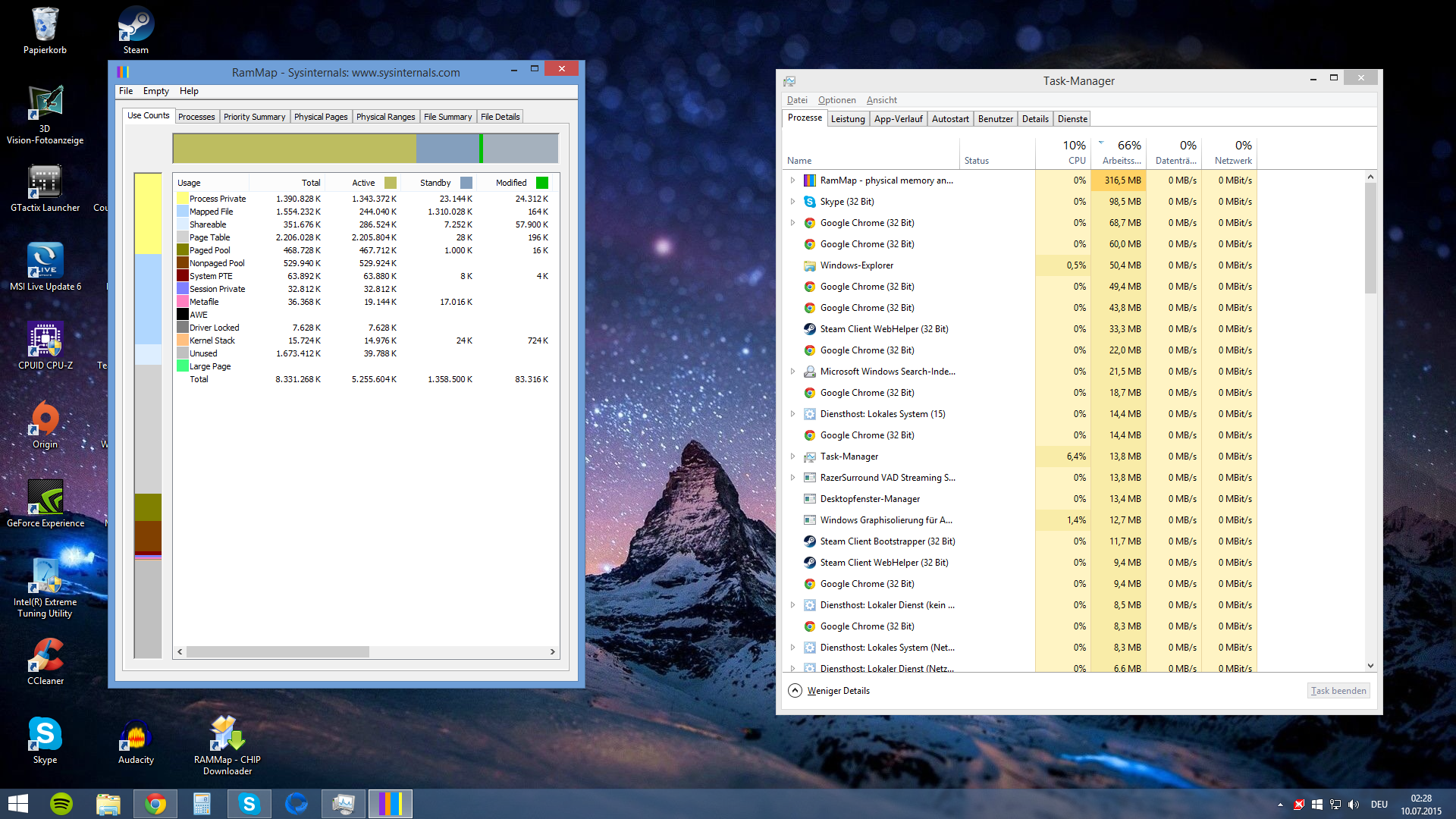Open the Empty menu in RamMap
This screenshot has height=819, width=1456.
pos(155,91)
